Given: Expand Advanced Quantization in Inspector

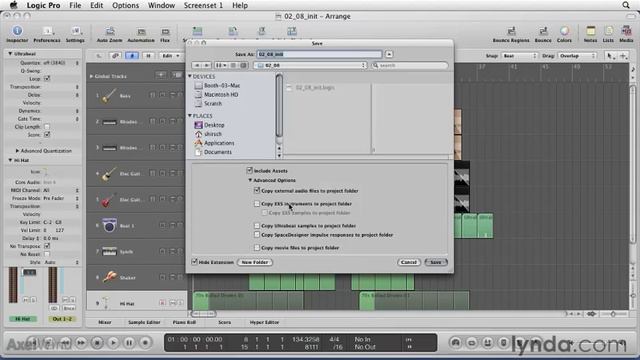Looking at the screenshot, I should (17, 151).
